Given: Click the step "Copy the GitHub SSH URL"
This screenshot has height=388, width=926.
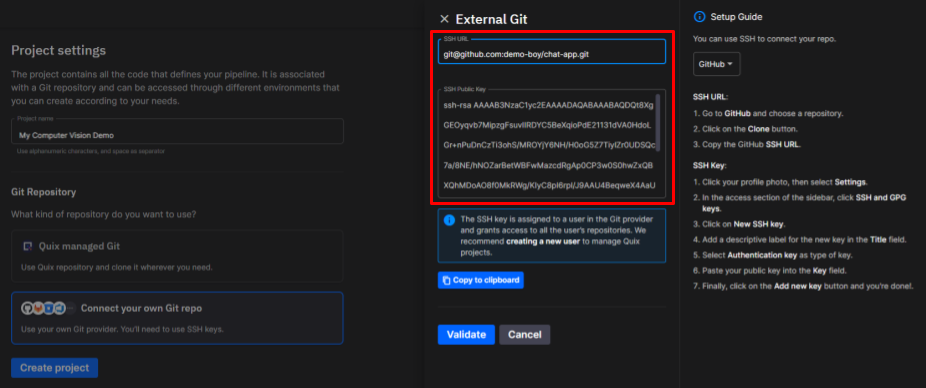Looking at the screenshot, I should [747, 144].
